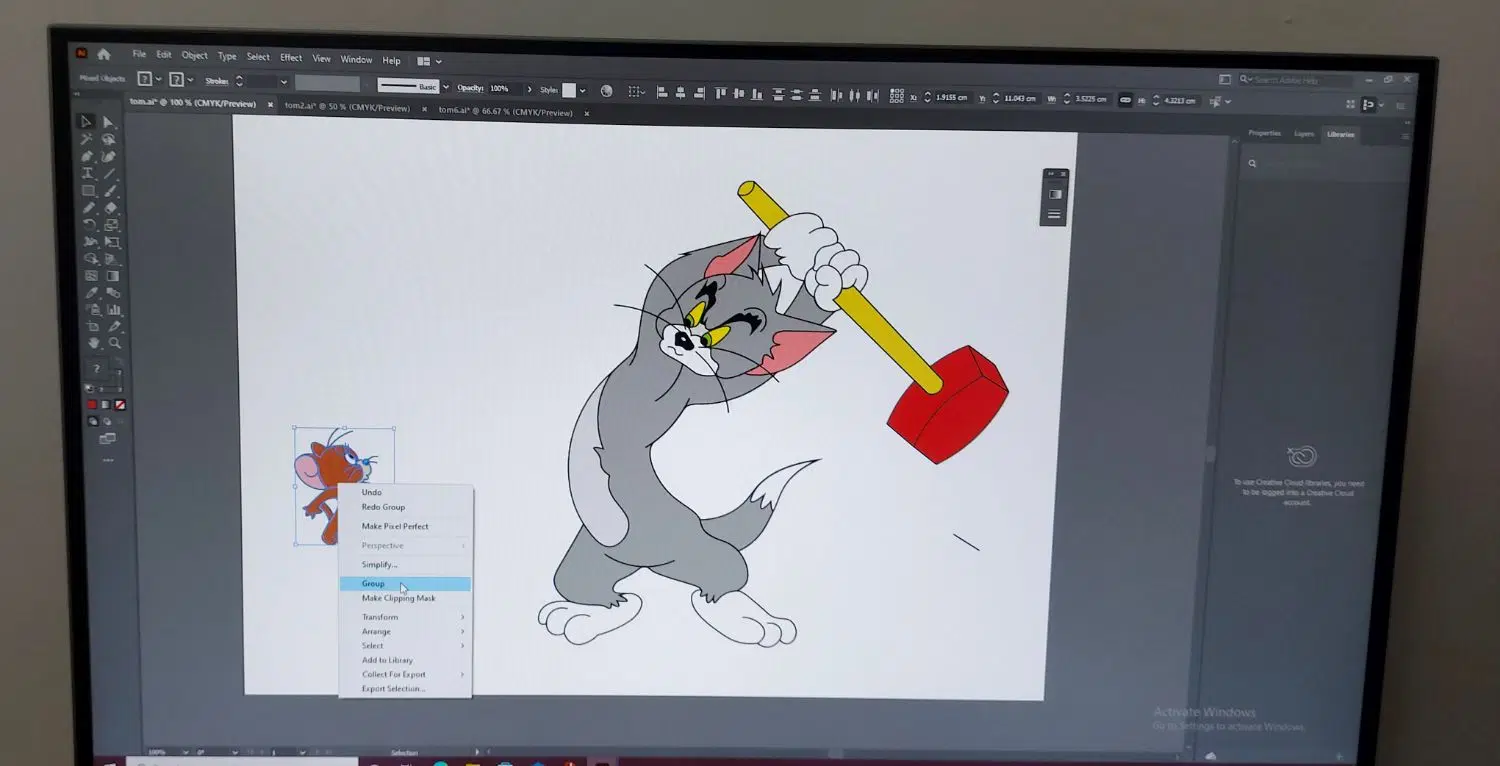This screenshot has width=1500, height=766.
Task: Select the Pen tool
Action: (x=87, y=157)
